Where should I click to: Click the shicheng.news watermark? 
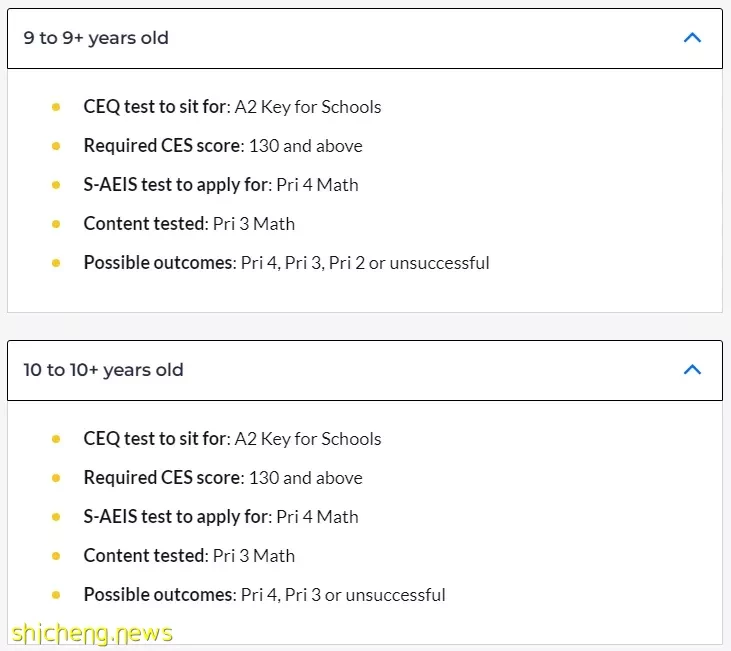[92, 634]
